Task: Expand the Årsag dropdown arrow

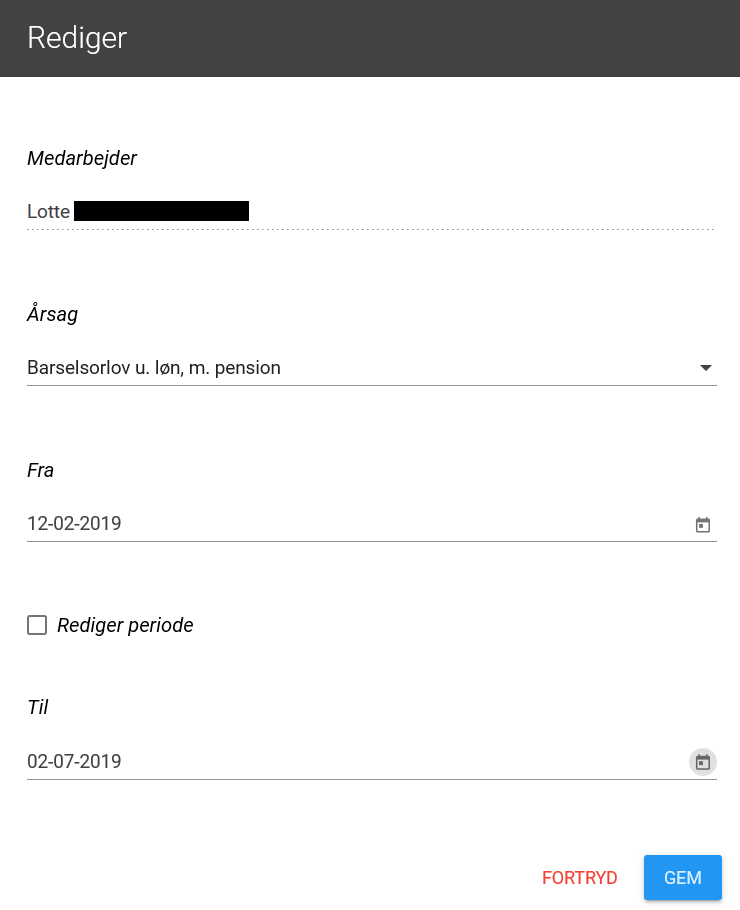Action: point(705,368)
